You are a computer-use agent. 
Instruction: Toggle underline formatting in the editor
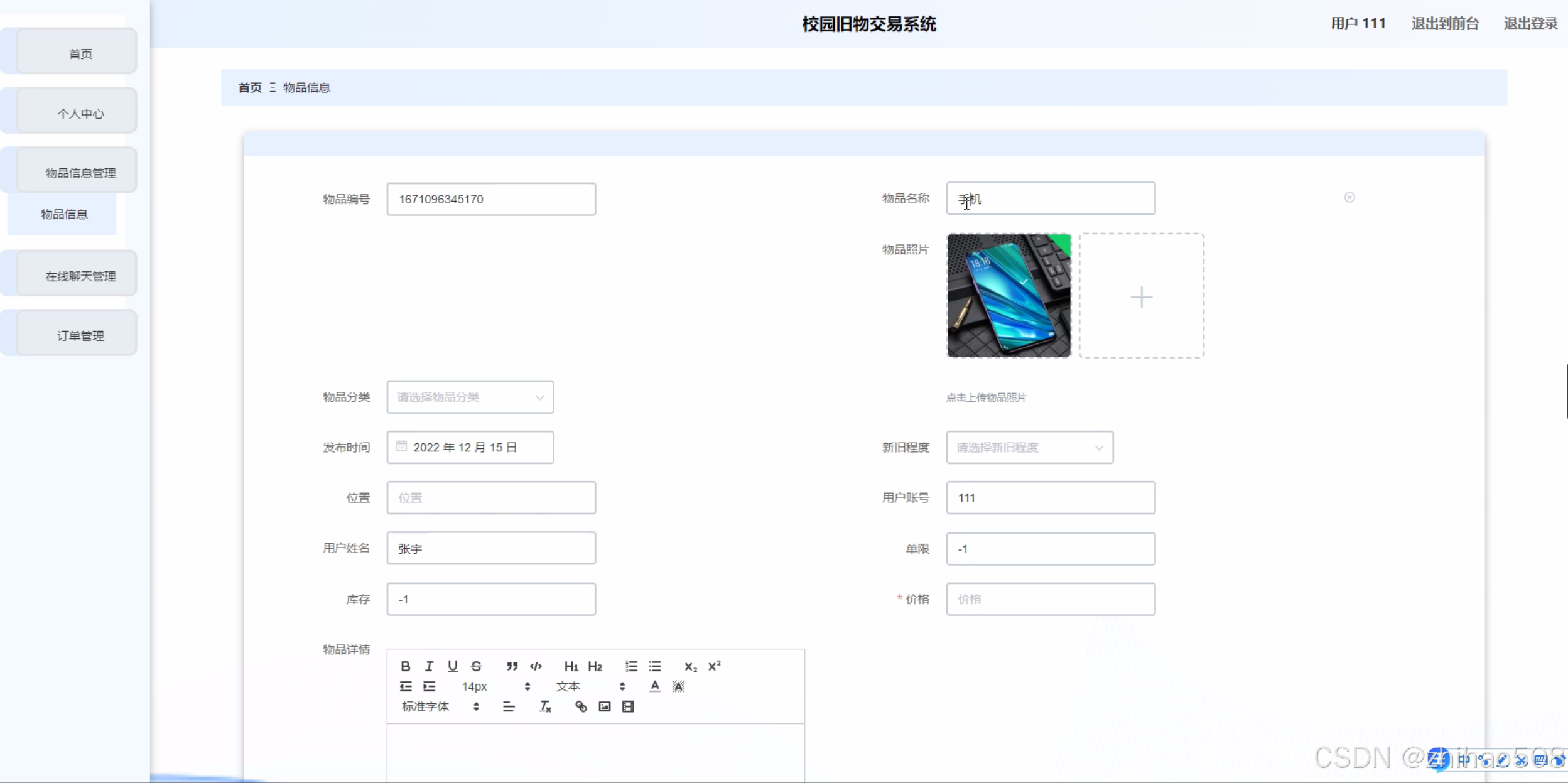point(452,666)
